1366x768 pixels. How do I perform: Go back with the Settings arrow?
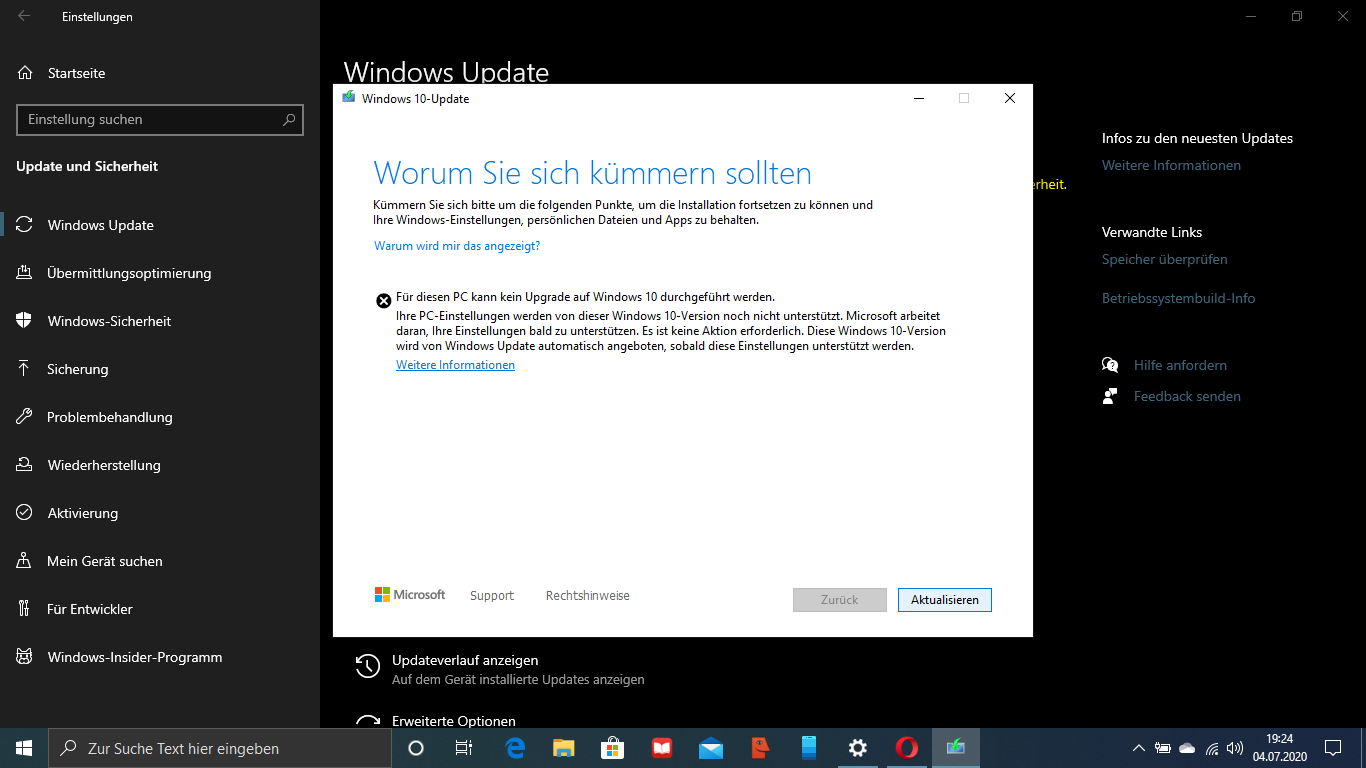coord(24,16)
